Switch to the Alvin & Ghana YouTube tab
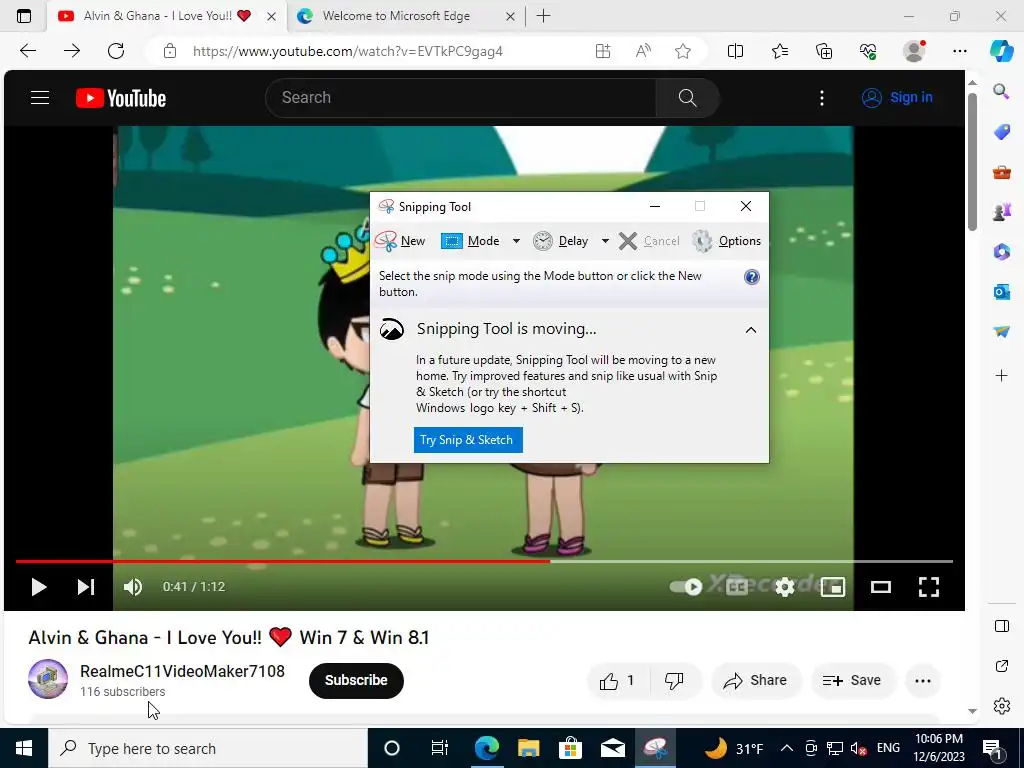 tap(157, 16)
